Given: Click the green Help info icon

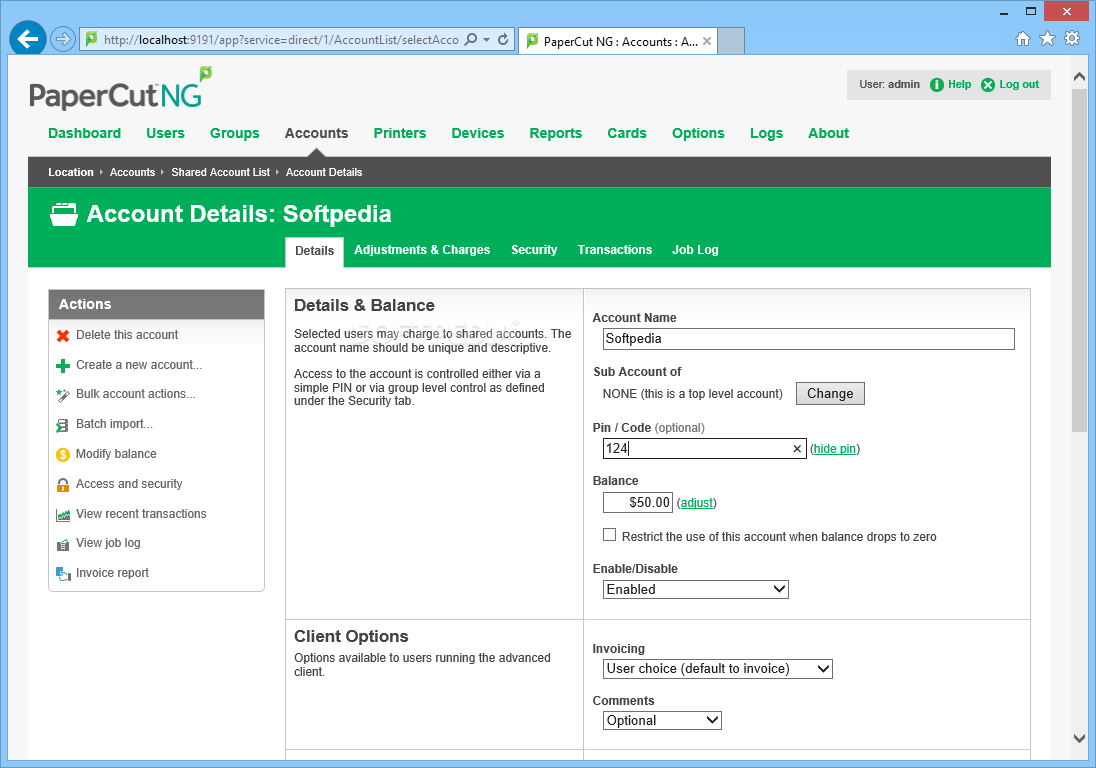Looking at the screenshot, I should point(937,85).
